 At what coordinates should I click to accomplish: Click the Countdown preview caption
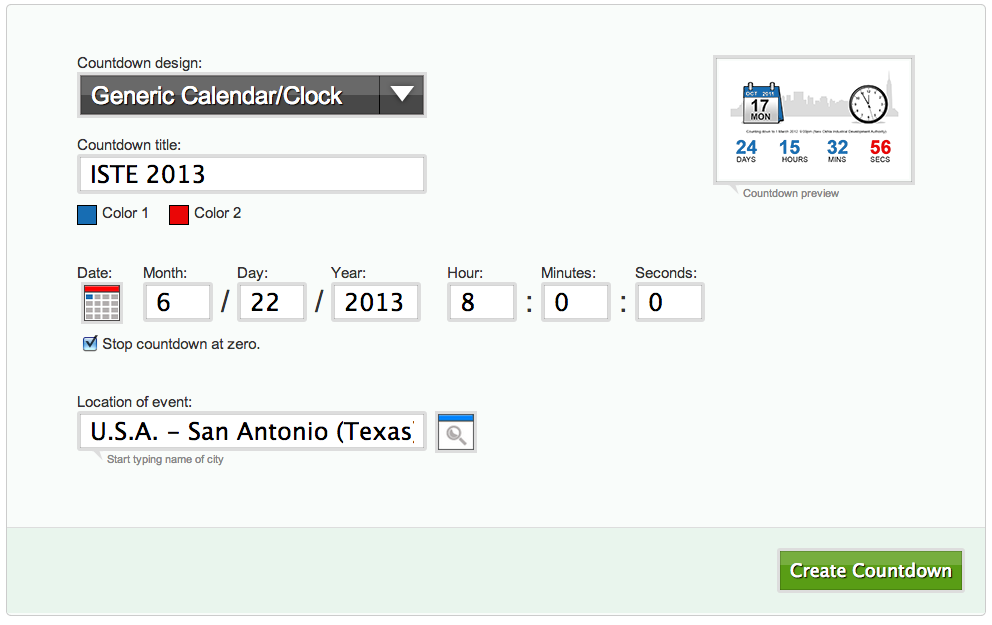click(x=791, y=194)
